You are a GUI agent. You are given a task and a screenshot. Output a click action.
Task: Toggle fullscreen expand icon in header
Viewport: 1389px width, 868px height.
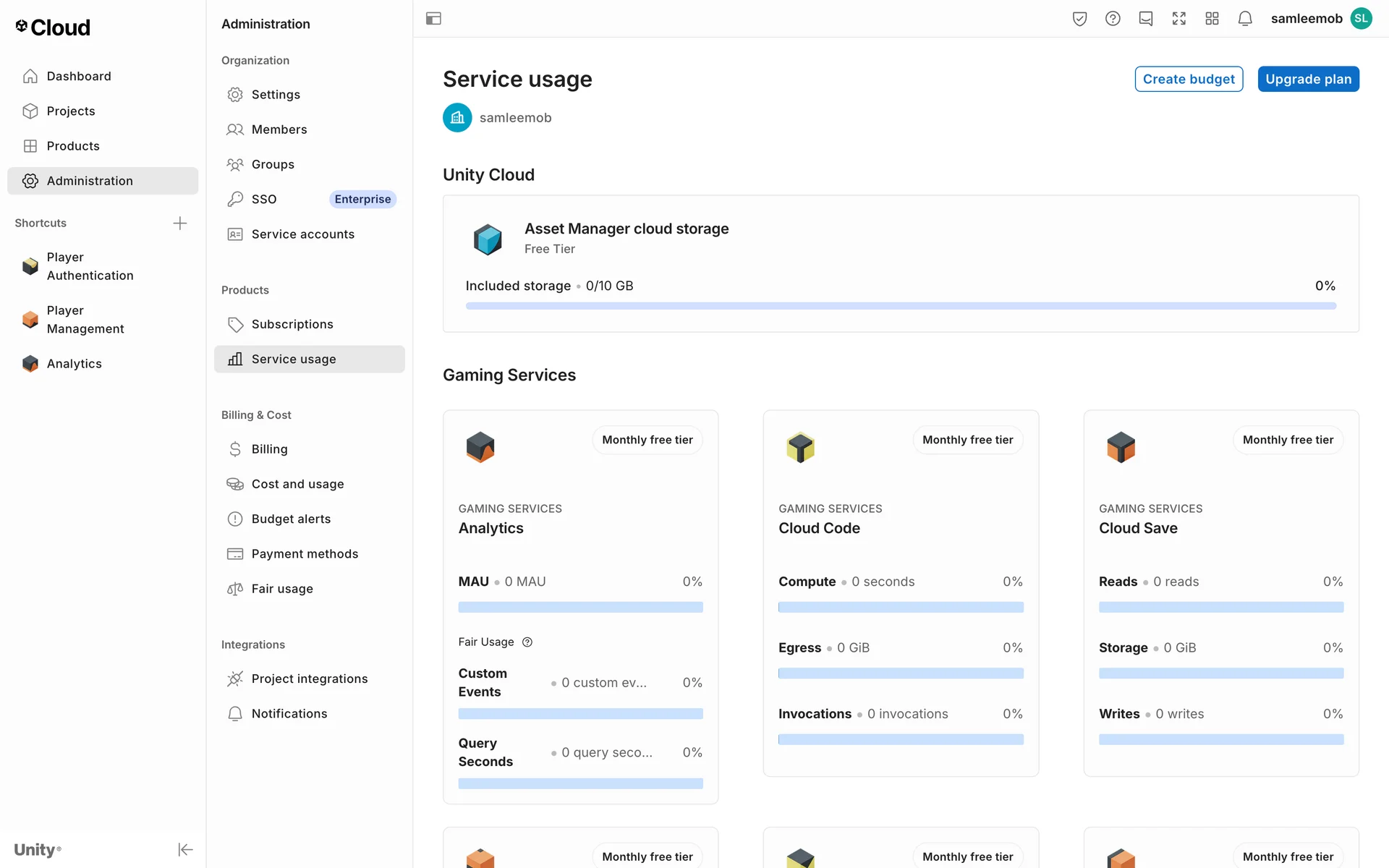pyautogui.click(x=1178, y=19)
